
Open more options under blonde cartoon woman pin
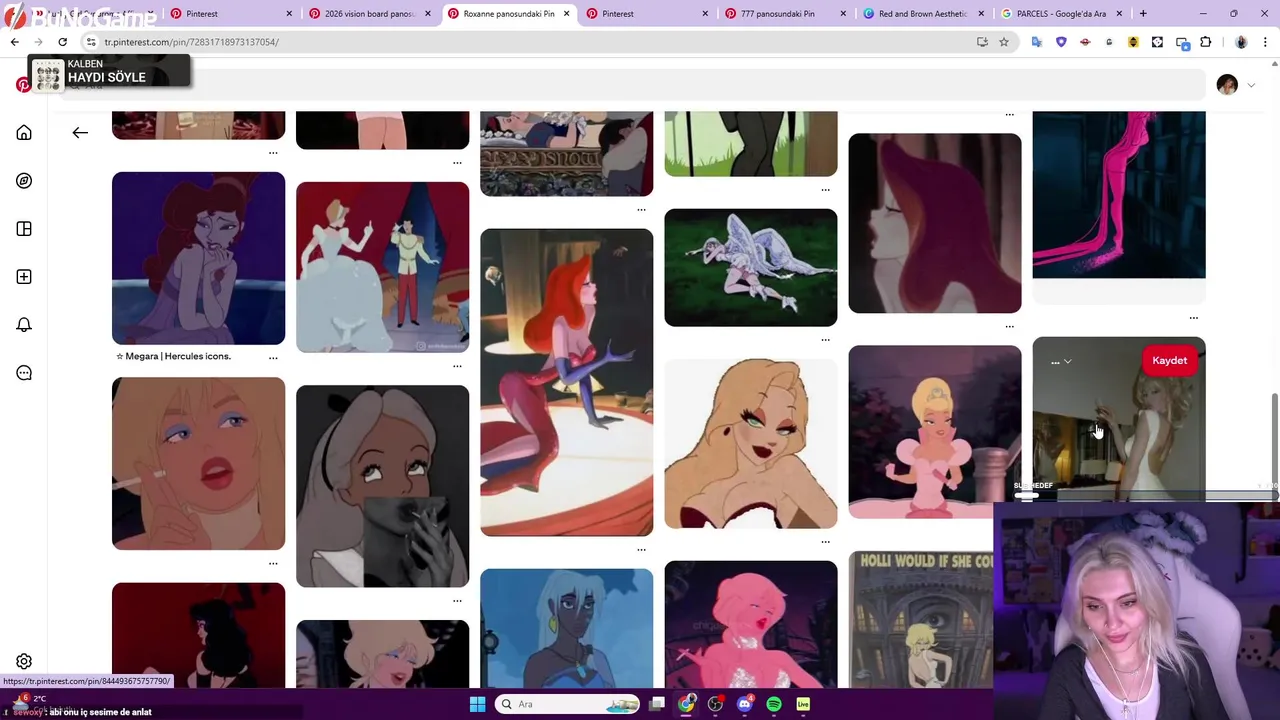[x=825, y=541]
